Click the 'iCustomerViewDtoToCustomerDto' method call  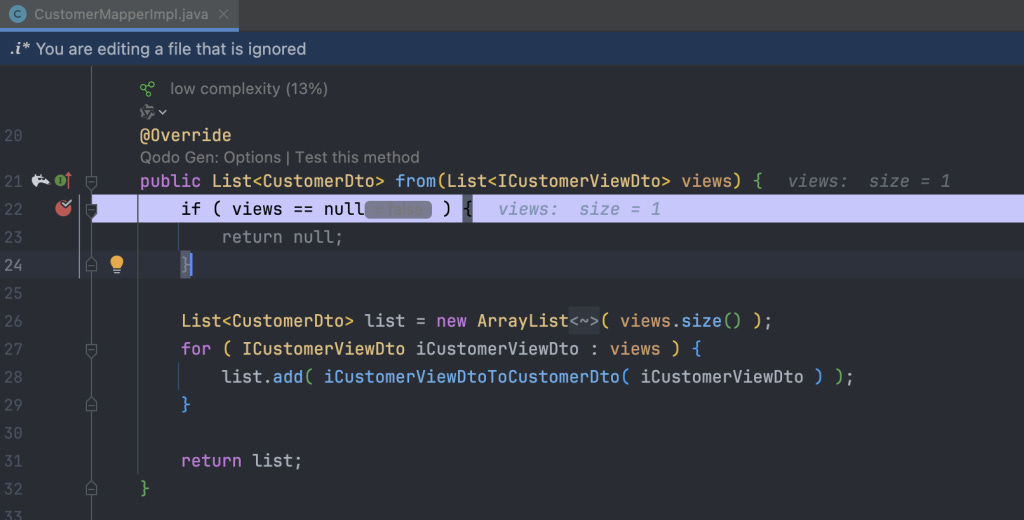(x=472, y=377)
